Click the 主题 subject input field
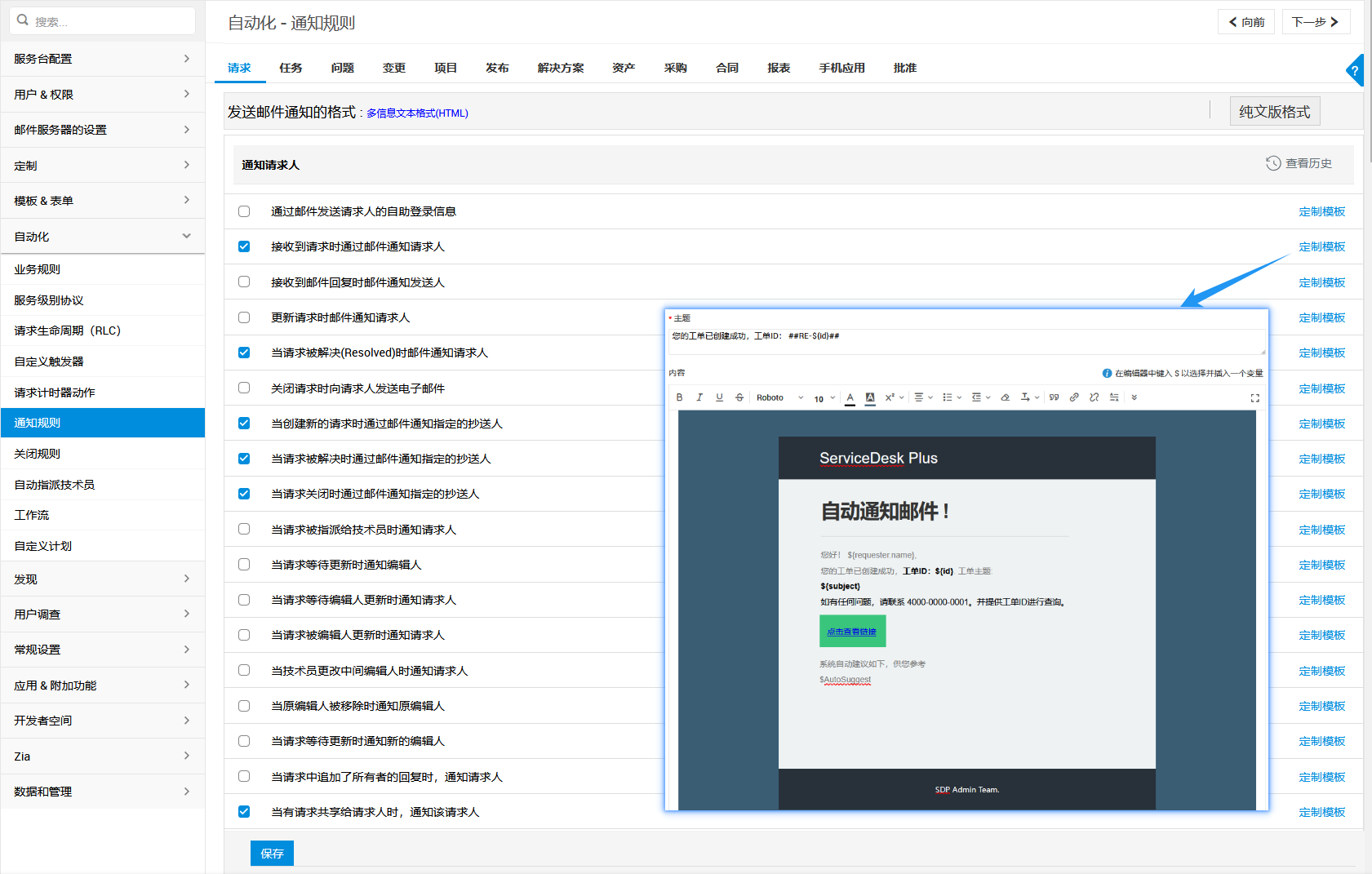This screenshot has height=874, width=1372. pyautogui.click(x=967, y=341)
